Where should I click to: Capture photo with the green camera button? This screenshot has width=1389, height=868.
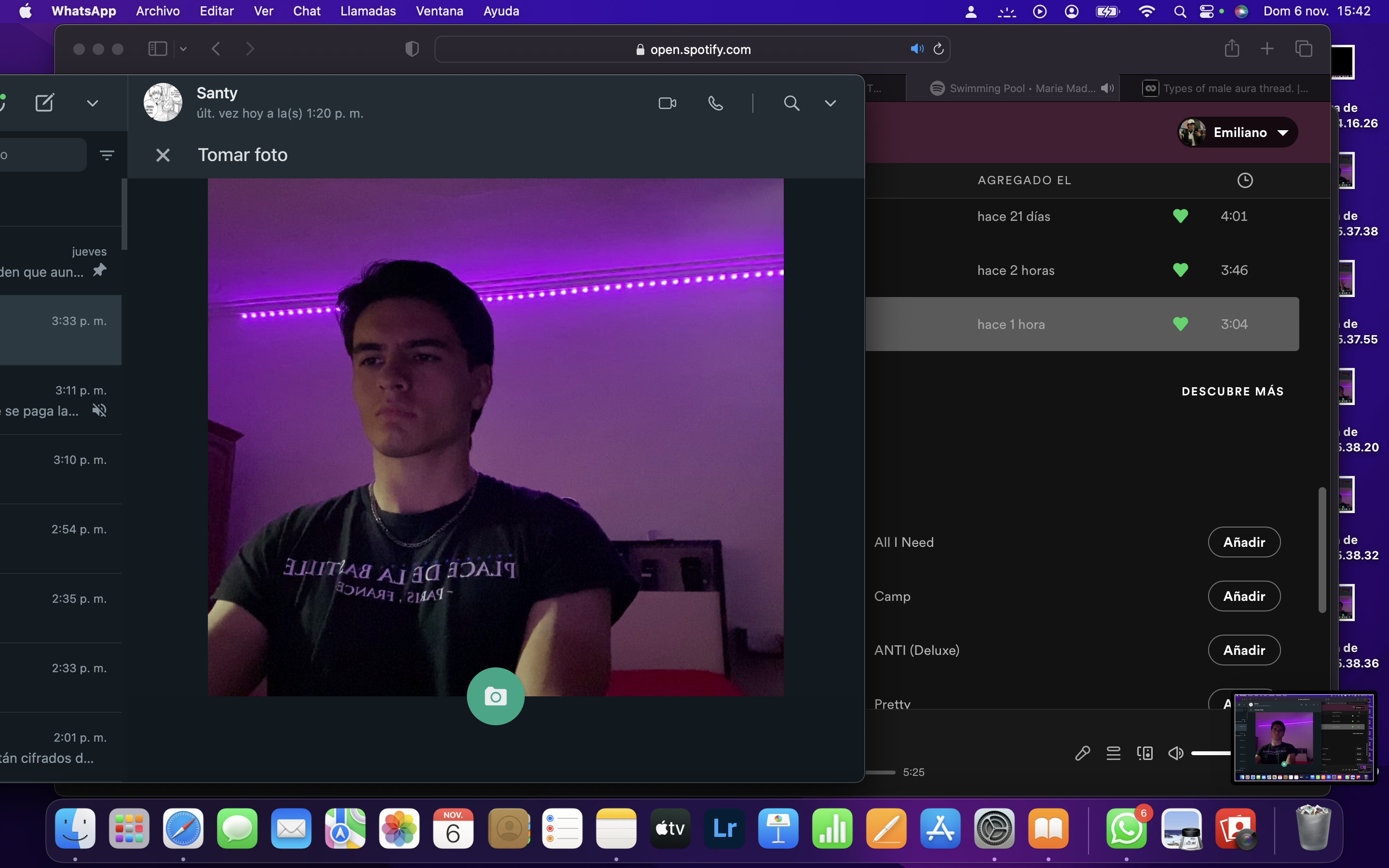[x=495, y=696]
